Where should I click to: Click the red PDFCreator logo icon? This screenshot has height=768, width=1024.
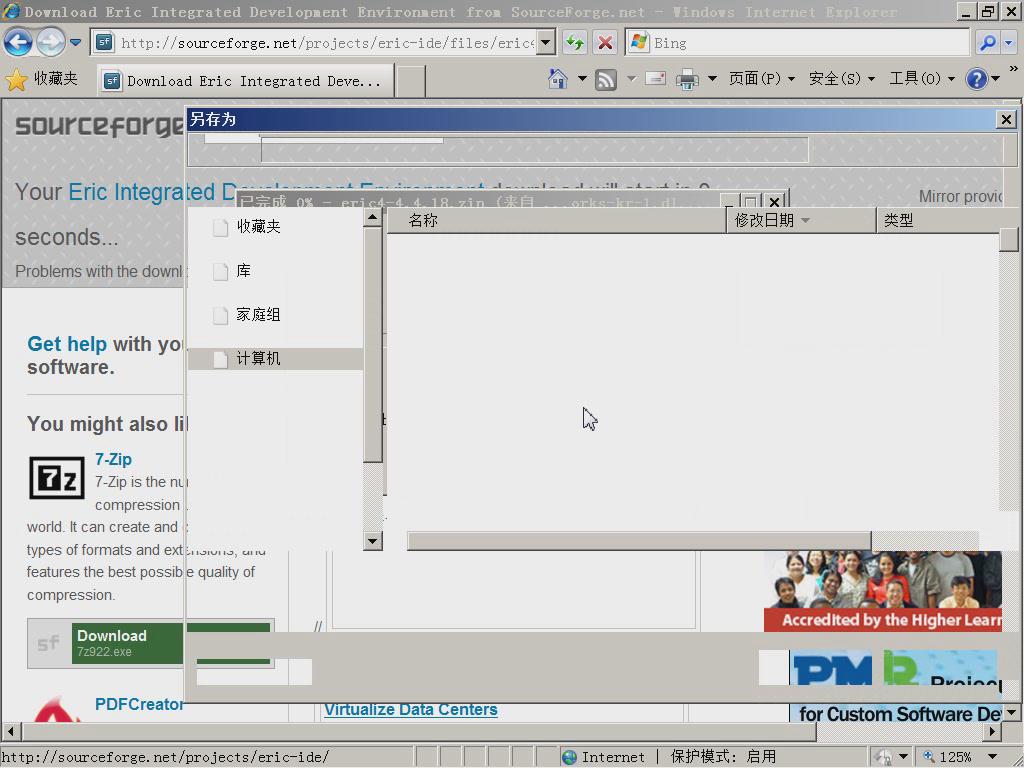click(x=57, y=710)
